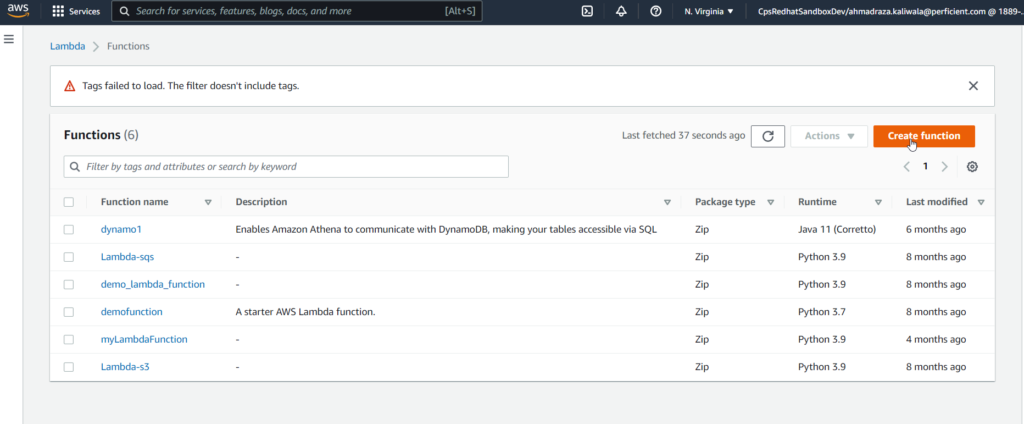Refresh the functions list
The image size is (1024, 424).
click(768, 136)
